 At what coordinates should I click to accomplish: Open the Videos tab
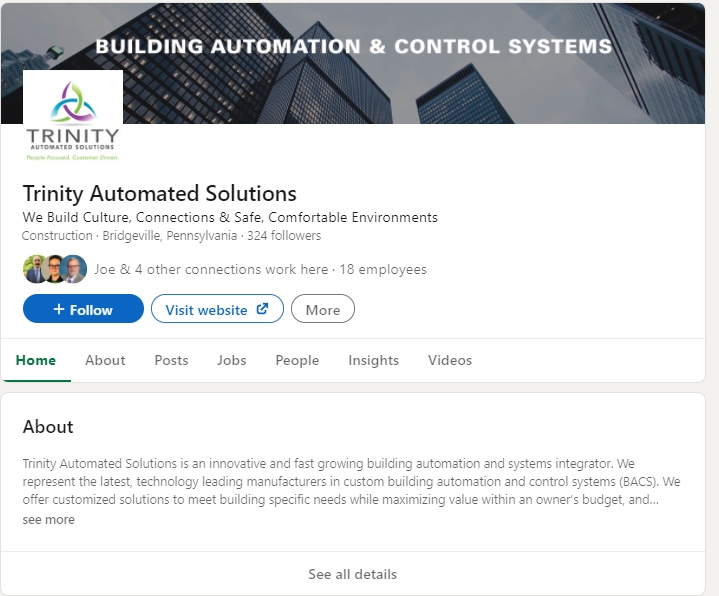(x=450, y=360)
